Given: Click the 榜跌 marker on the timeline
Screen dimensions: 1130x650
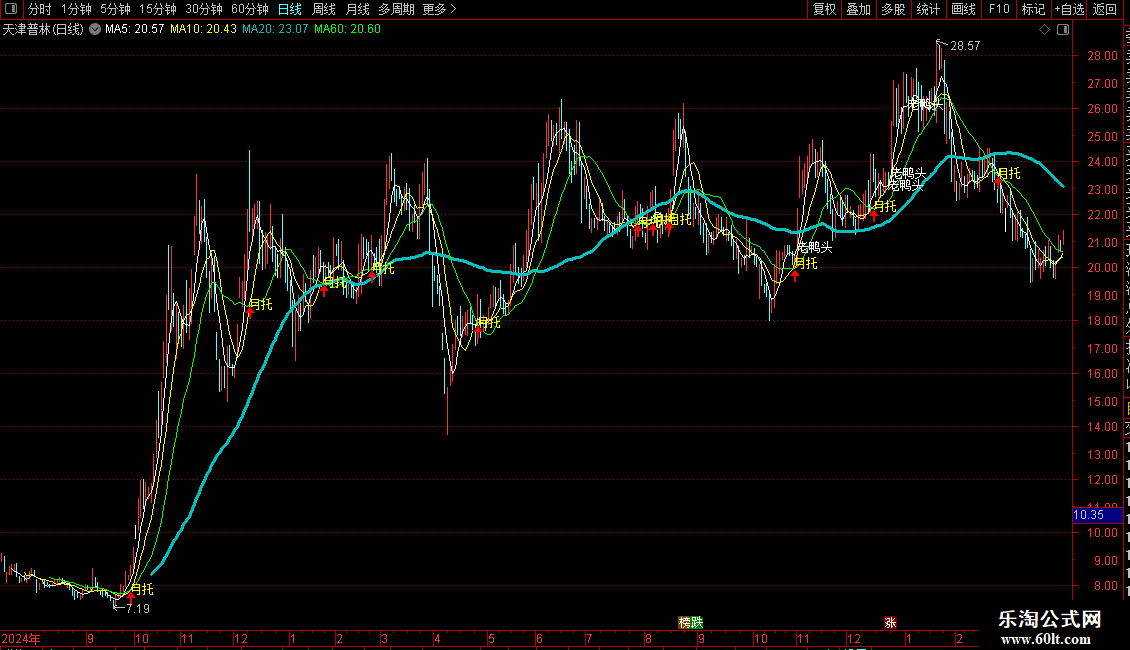Looking at the screenshot, I should pos(690,623).
